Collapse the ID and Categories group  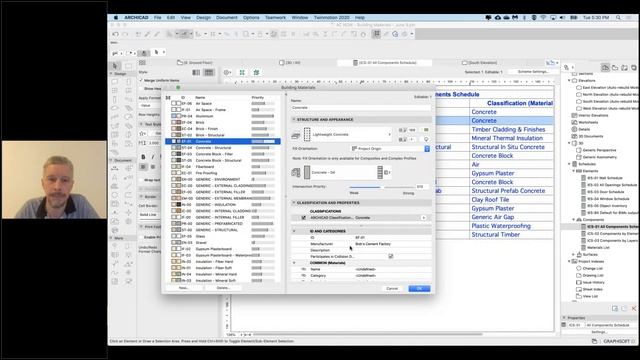294,231
